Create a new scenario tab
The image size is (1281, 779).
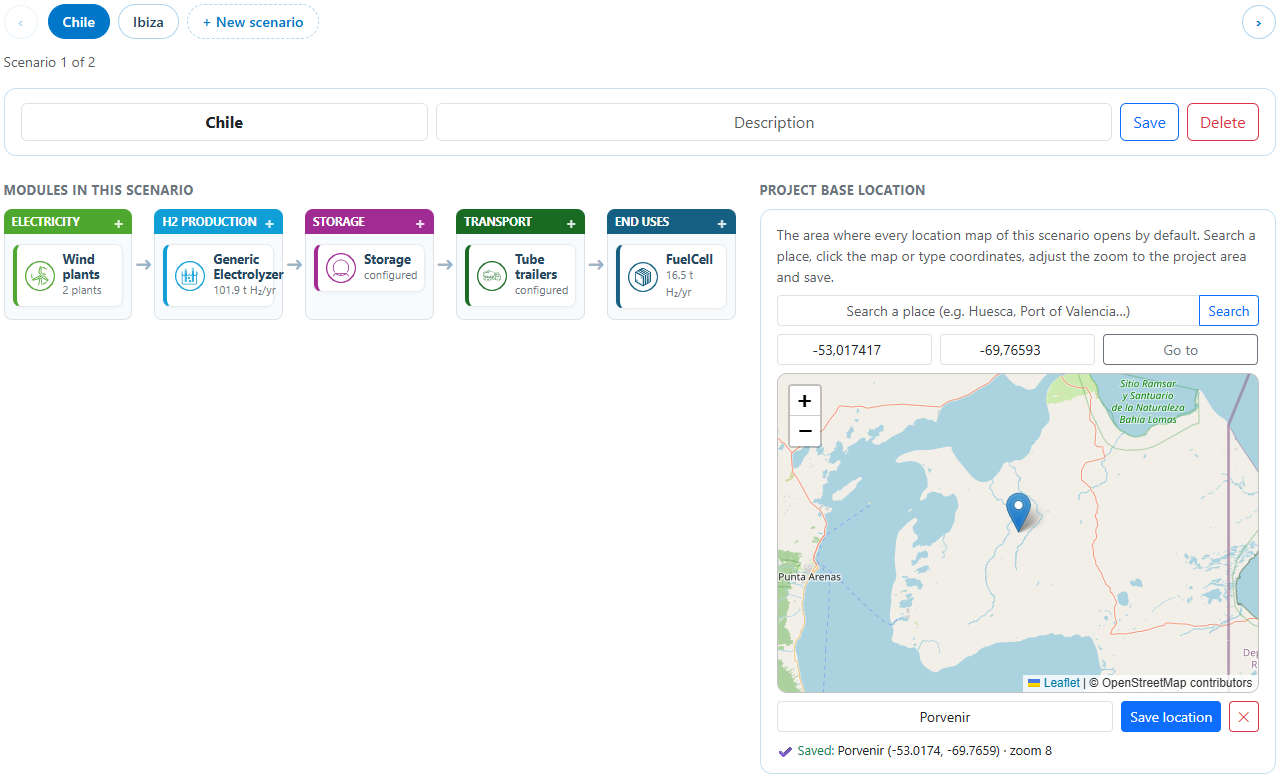point(253,22)
